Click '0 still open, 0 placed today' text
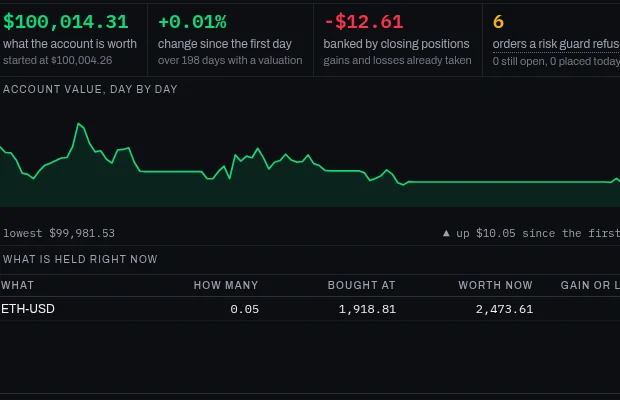This screenshot has width=620, height=400. pyautogui.click(x=556, y=61)
